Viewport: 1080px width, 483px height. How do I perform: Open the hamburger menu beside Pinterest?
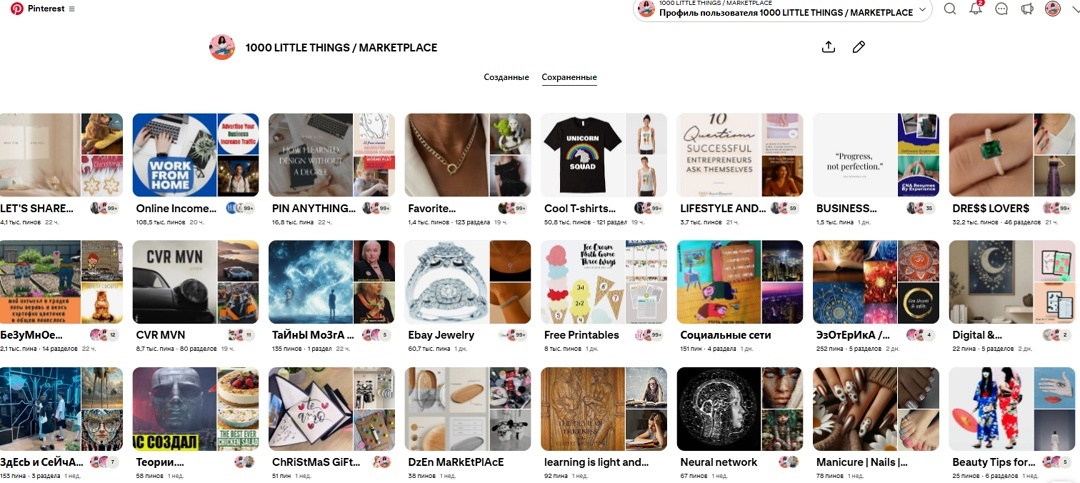click(x=72, y=10)
